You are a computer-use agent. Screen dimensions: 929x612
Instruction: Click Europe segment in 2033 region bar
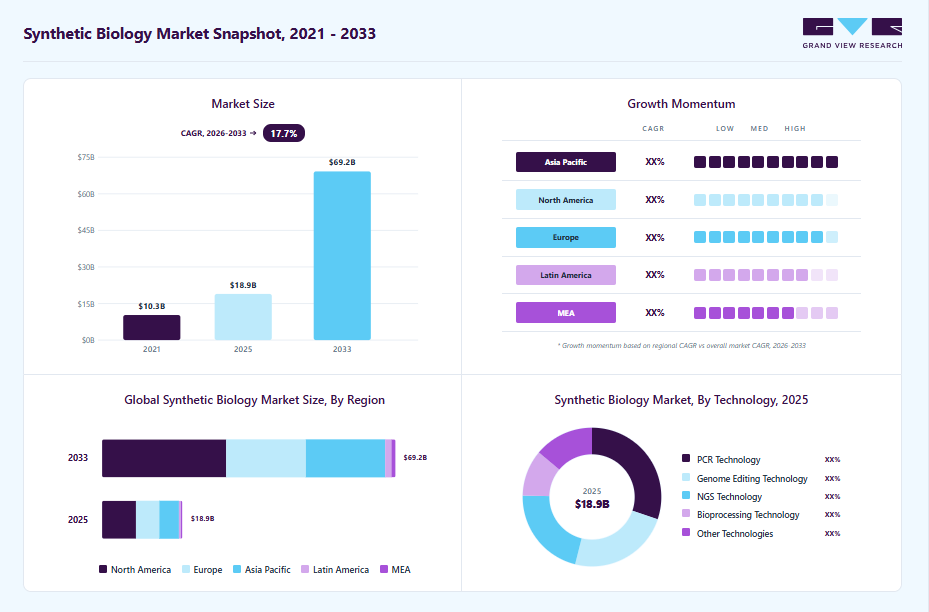point(266,458)
